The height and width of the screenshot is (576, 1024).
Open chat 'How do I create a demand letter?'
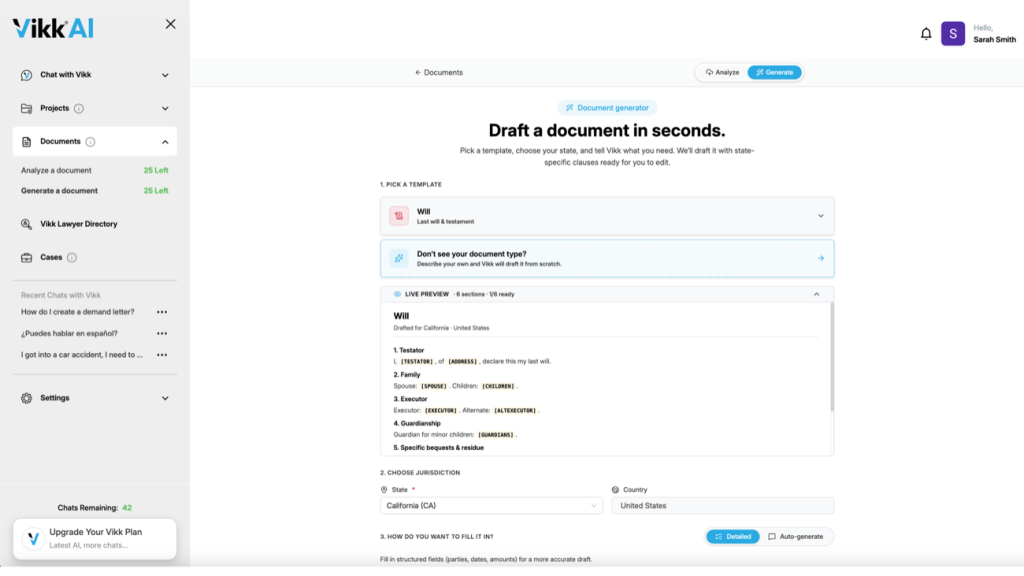point(78,312)
